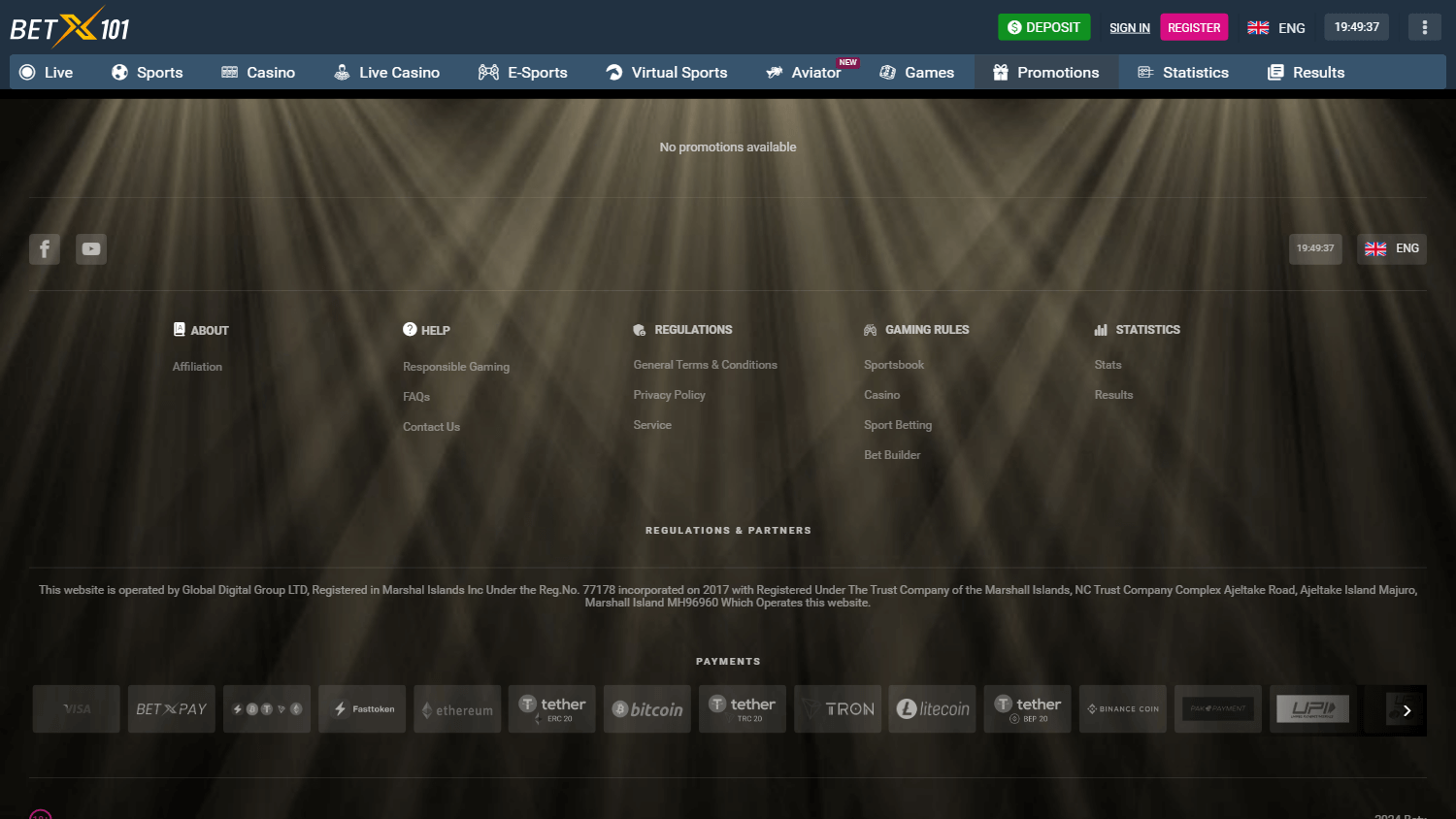Open Bet Builder rules link
The height and width of the screenshot is (819, 1456).
coord(892,455)
